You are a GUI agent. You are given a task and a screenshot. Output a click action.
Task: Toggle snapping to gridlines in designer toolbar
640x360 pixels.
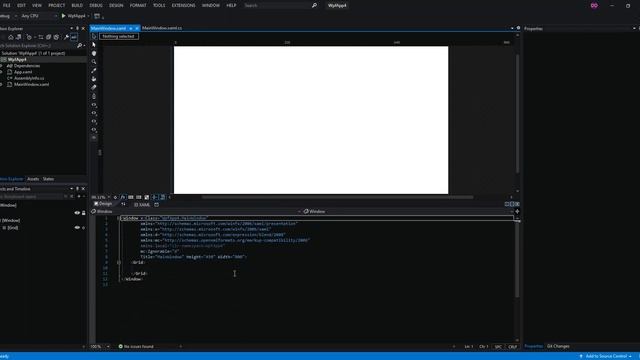[139, 197]
